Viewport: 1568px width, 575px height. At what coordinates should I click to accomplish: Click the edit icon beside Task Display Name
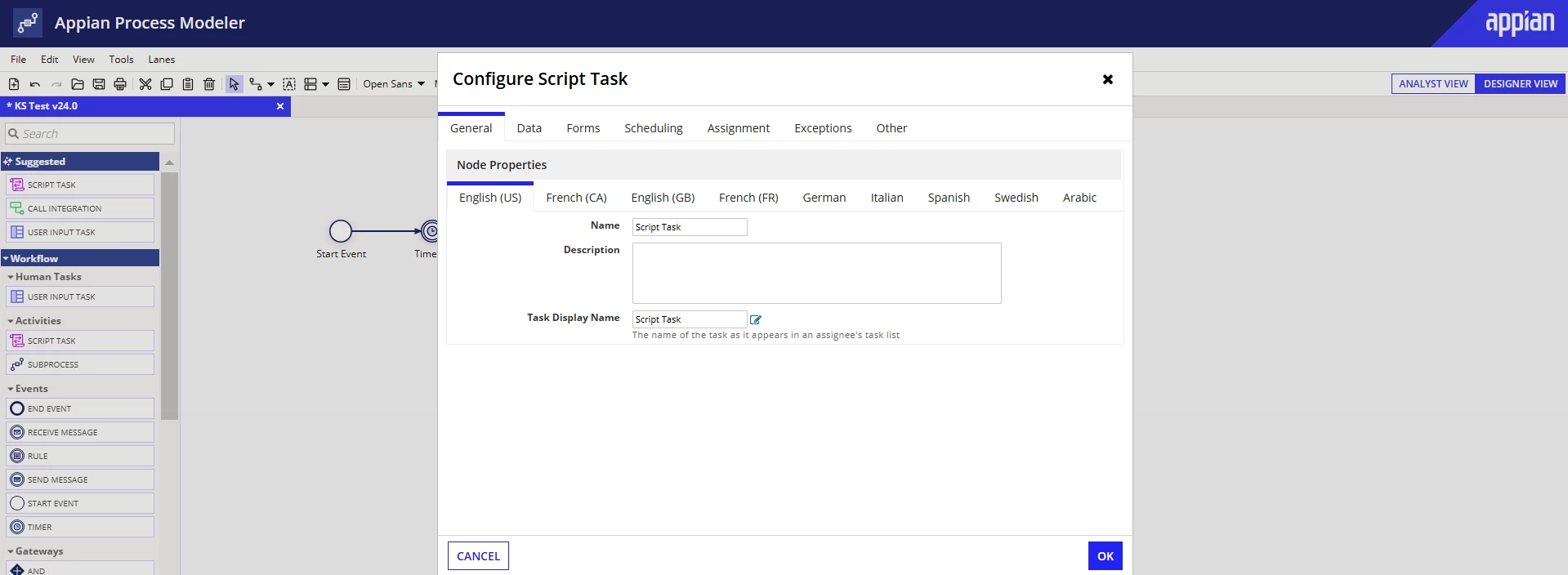756,320
